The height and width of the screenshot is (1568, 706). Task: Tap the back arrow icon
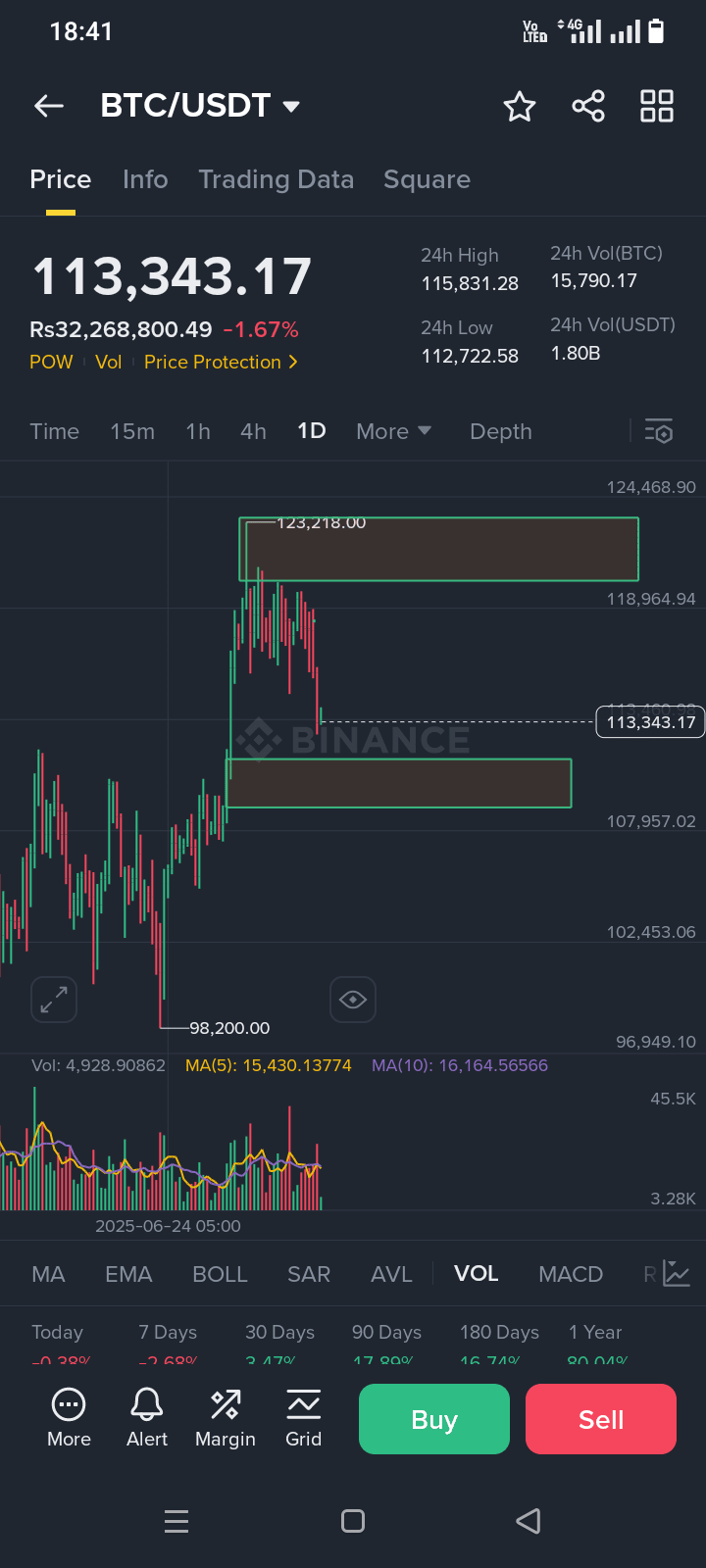click(49, 106)
